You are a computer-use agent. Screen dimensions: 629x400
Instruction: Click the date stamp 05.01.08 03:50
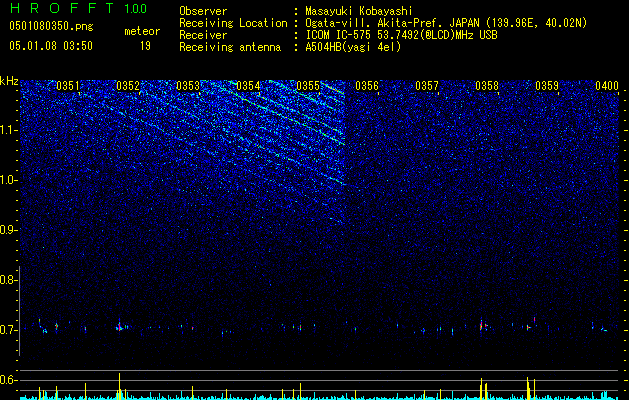(51, 46)
